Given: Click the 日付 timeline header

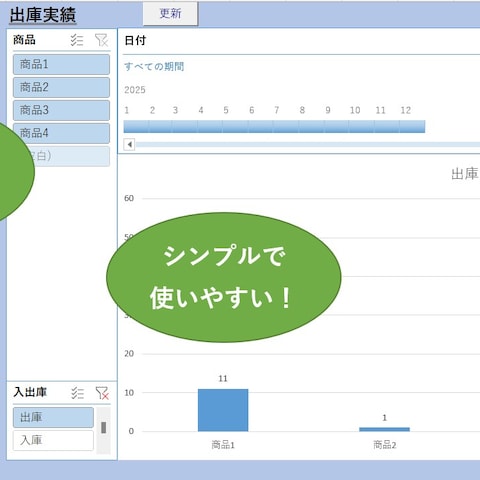Looking at the screenshot, I should pos(135,40).
